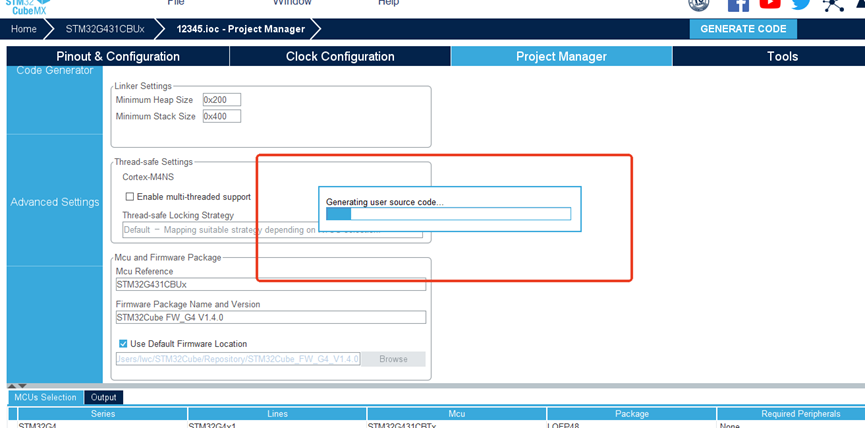865x428 pixels.
Task: Switch to the Pinout & Configuration tab
Action: pyautogui.click(x=118, y=56)
